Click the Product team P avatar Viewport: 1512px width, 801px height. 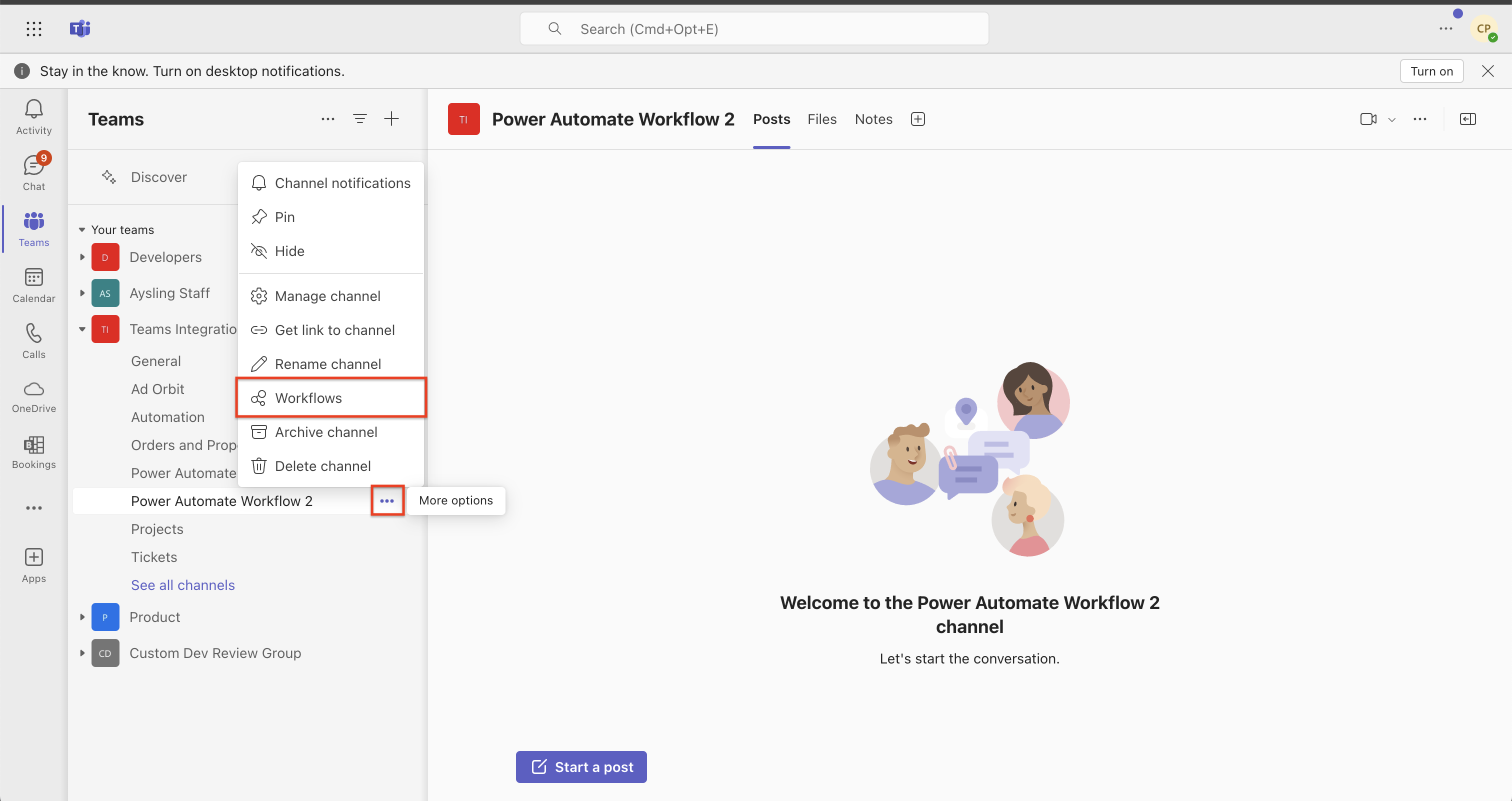point(105,616)
